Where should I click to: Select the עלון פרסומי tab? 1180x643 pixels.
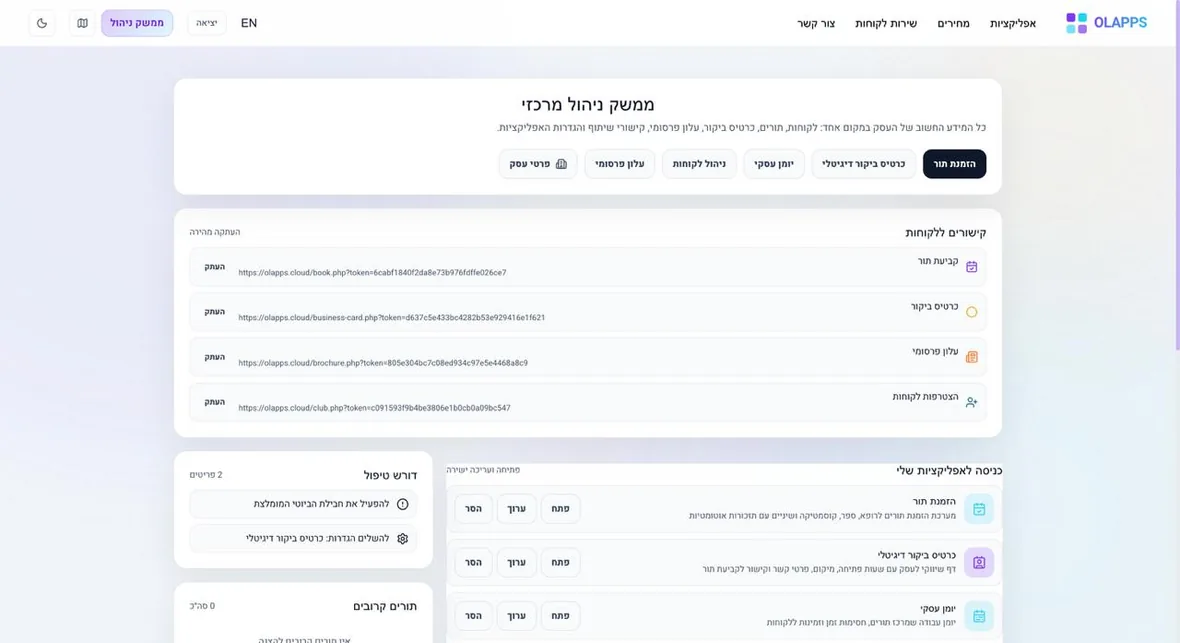click(619, 164)
